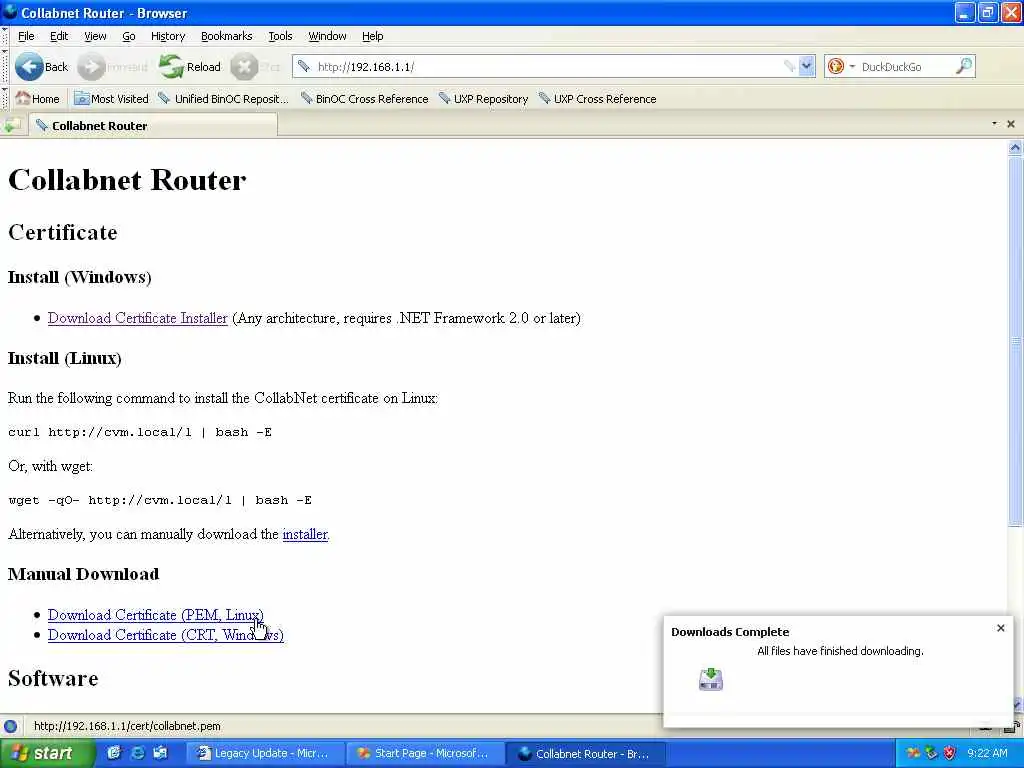Click the new tab icon beside tabs

click(x=12, y=125)
